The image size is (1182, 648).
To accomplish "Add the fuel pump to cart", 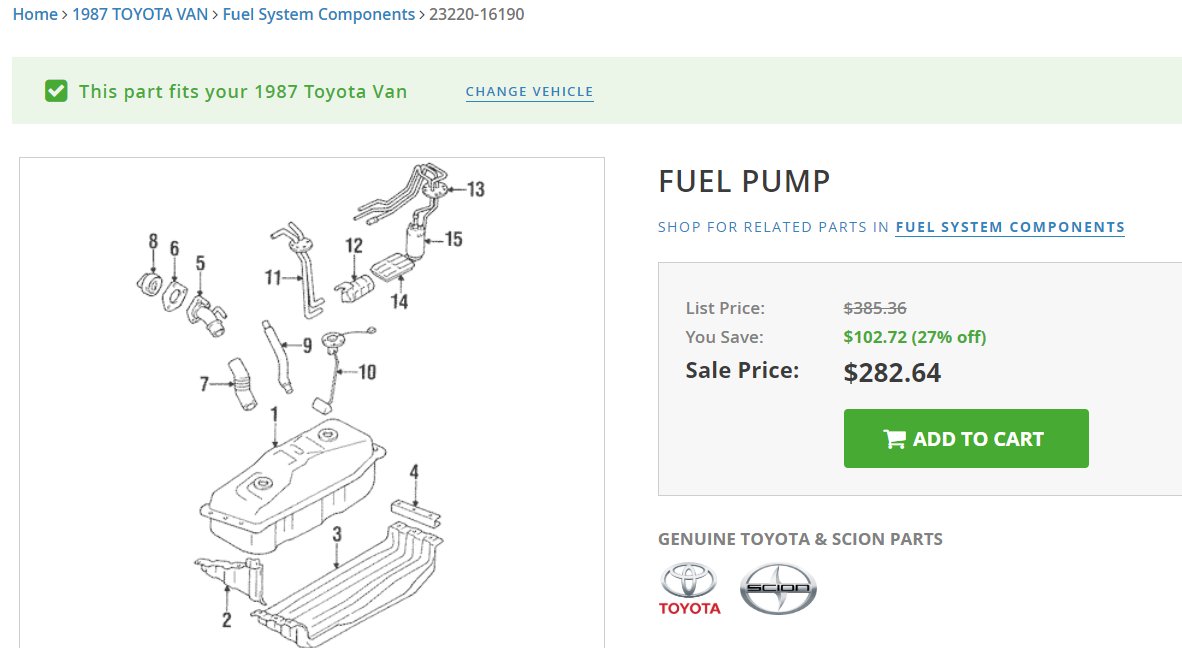I will click(x=966, y=439).
